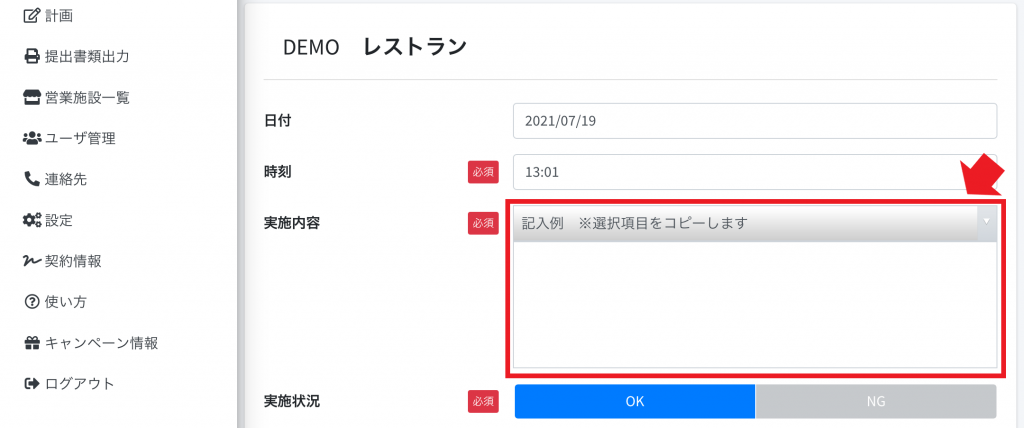Open the 記入例 selection dropdown
1024x428 pixels.
pyautogui.click(x=755, y=223)
